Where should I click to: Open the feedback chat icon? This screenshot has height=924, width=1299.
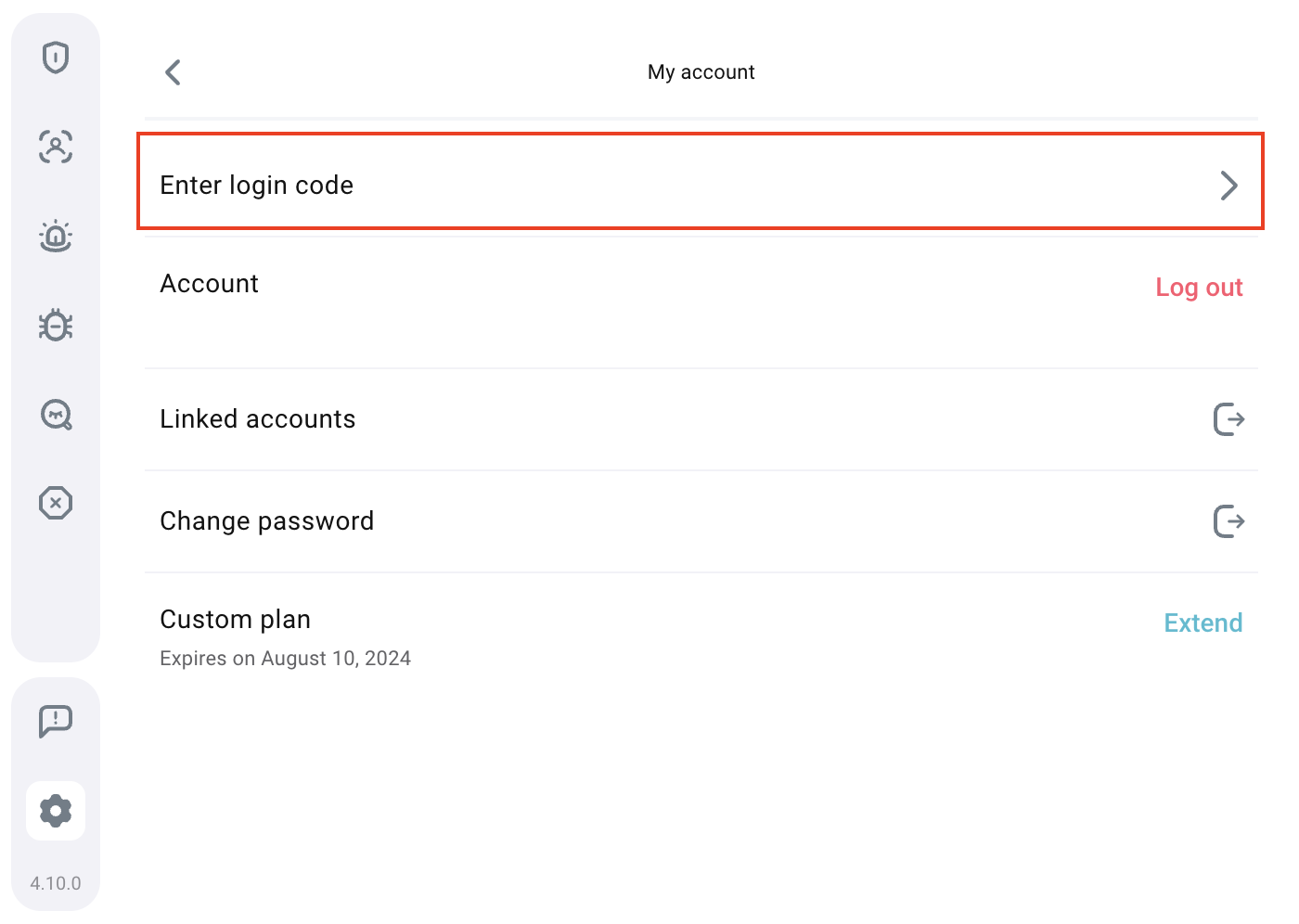point(56,721)
